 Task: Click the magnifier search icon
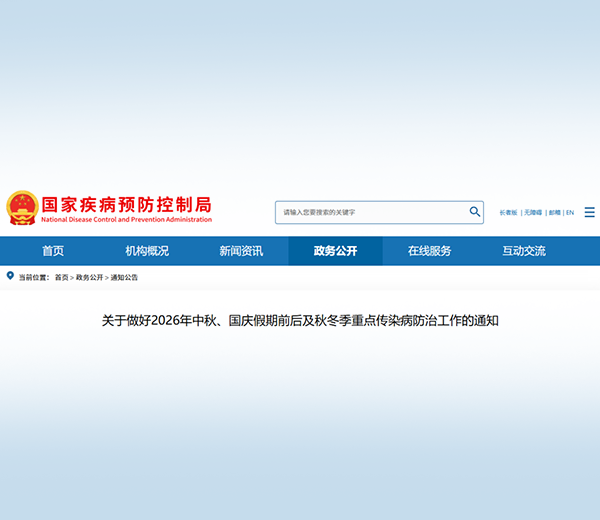click(x=474, y=212)
